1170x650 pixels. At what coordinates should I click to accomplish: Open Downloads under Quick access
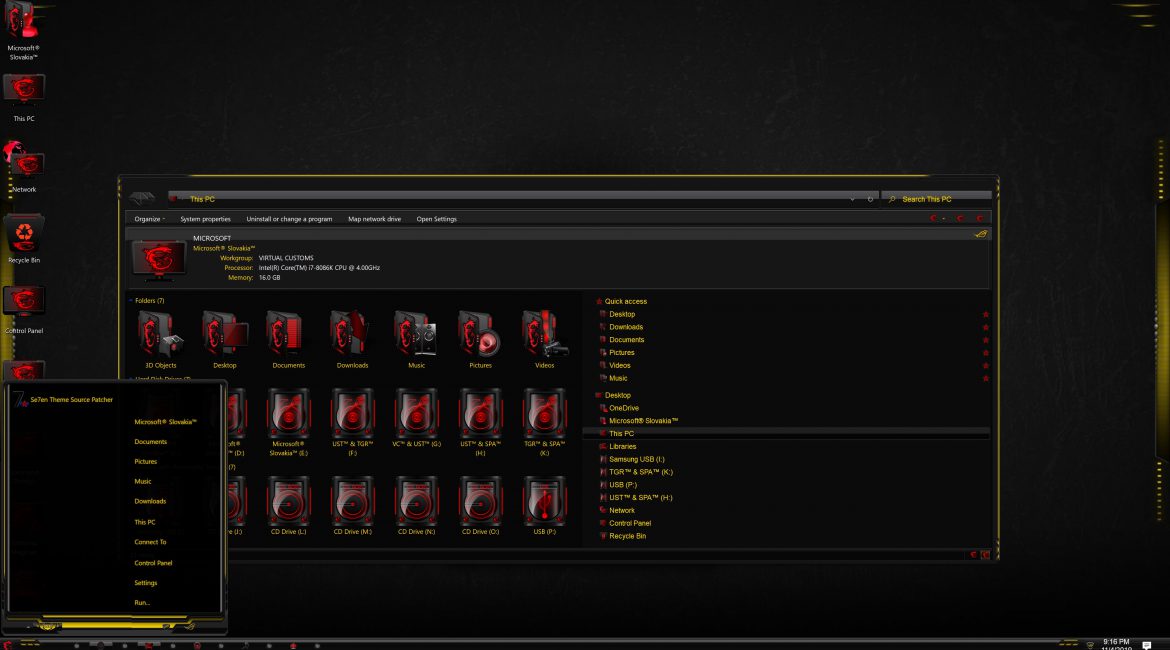click(x=625, y=327)
